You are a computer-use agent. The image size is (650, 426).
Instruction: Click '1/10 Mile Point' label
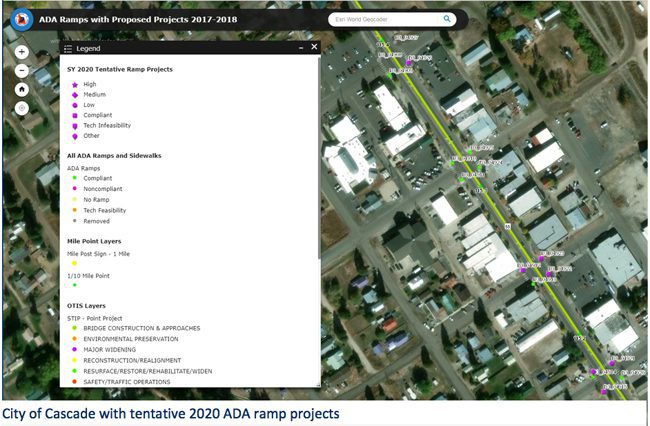pyautogui.click(x=88, y=276)
